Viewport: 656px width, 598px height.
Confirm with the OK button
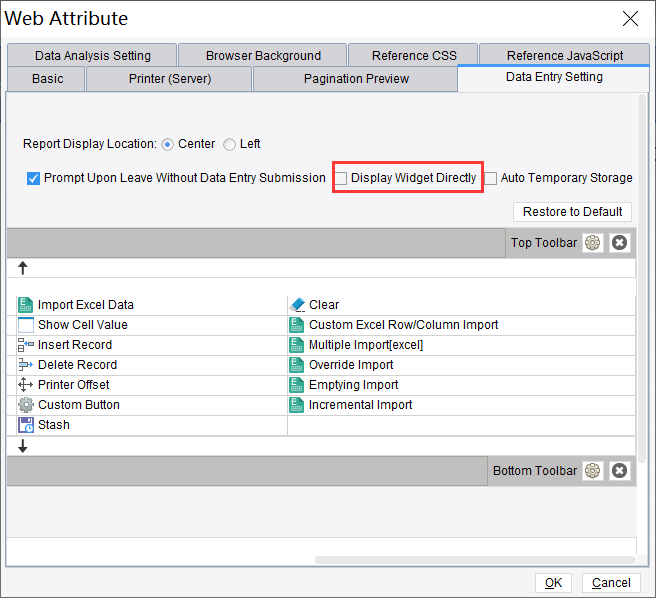click(x=553, y=583)
